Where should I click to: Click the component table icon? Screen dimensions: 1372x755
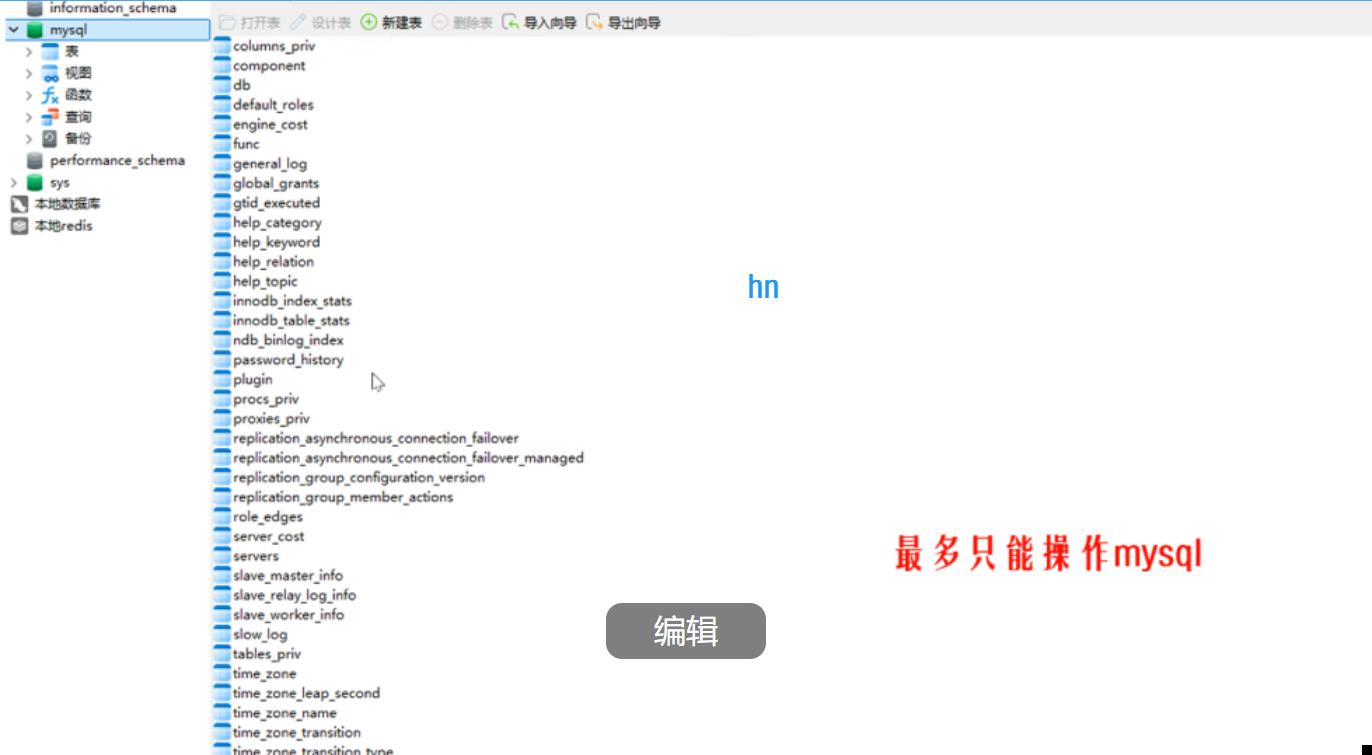pos(222,66)
